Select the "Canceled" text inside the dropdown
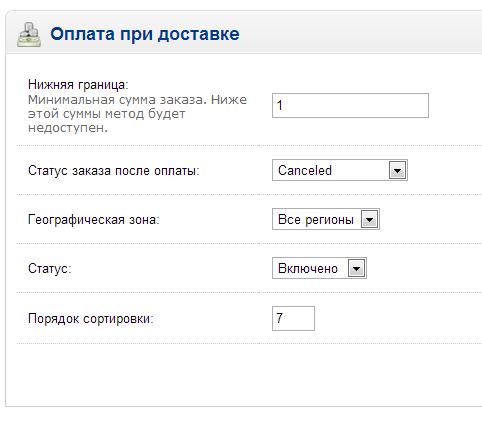Screen dimensions: 482x421 pyautogui.click(x=305, y=170)
